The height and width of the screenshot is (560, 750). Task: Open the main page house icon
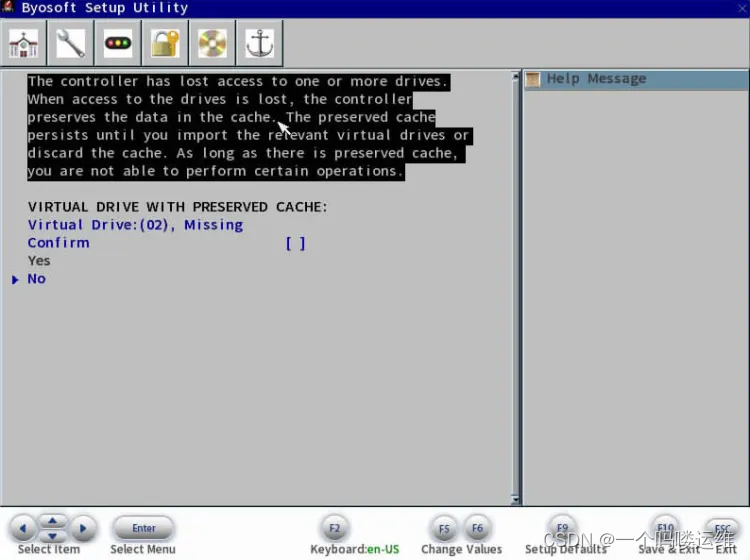tap(23, 44)
